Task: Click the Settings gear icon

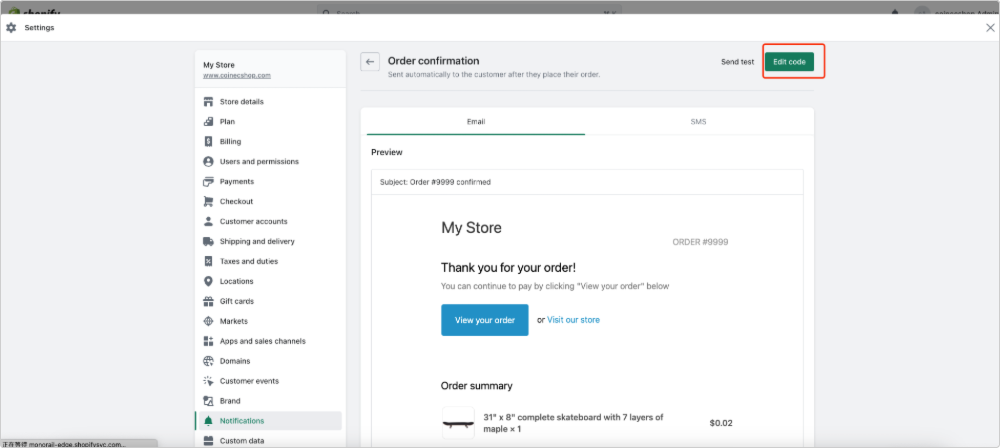Action: (x=11, y=28)
